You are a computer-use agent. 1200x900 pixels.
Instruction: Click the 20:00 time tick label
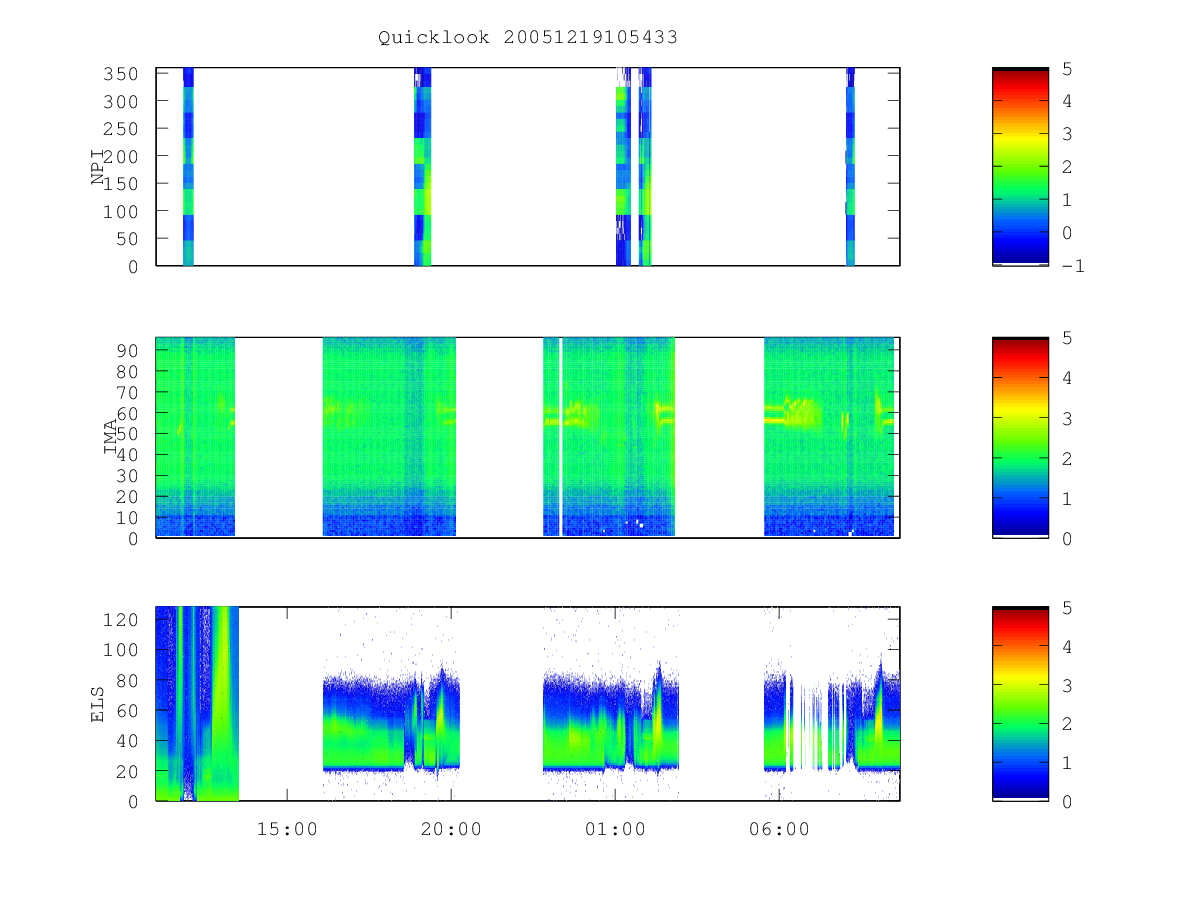(451, 829)
